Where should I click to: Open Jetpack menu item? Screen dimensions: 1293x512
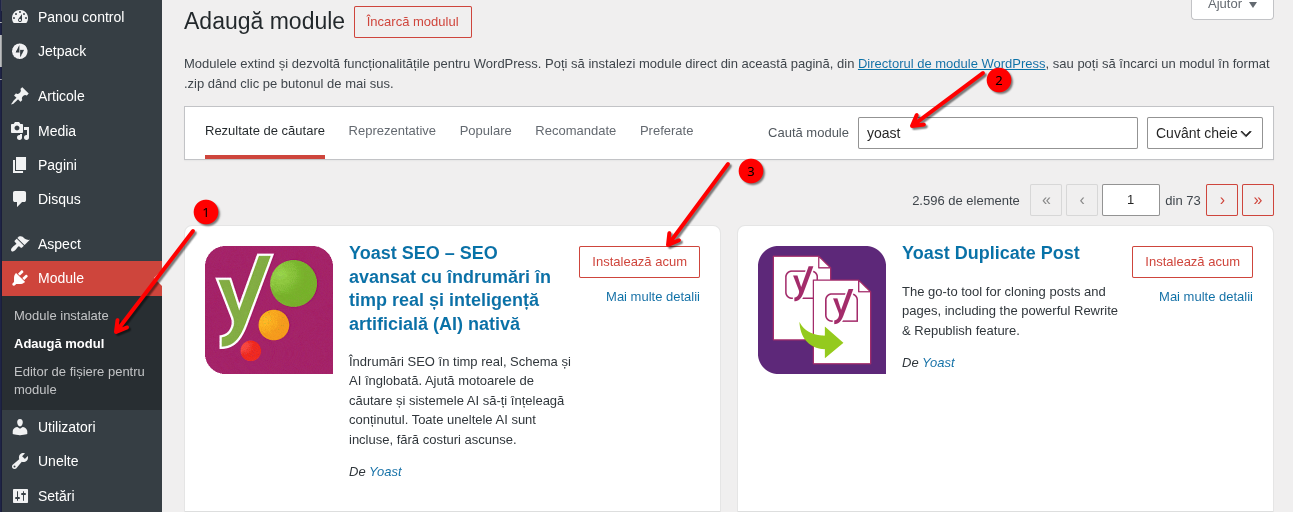81,51
